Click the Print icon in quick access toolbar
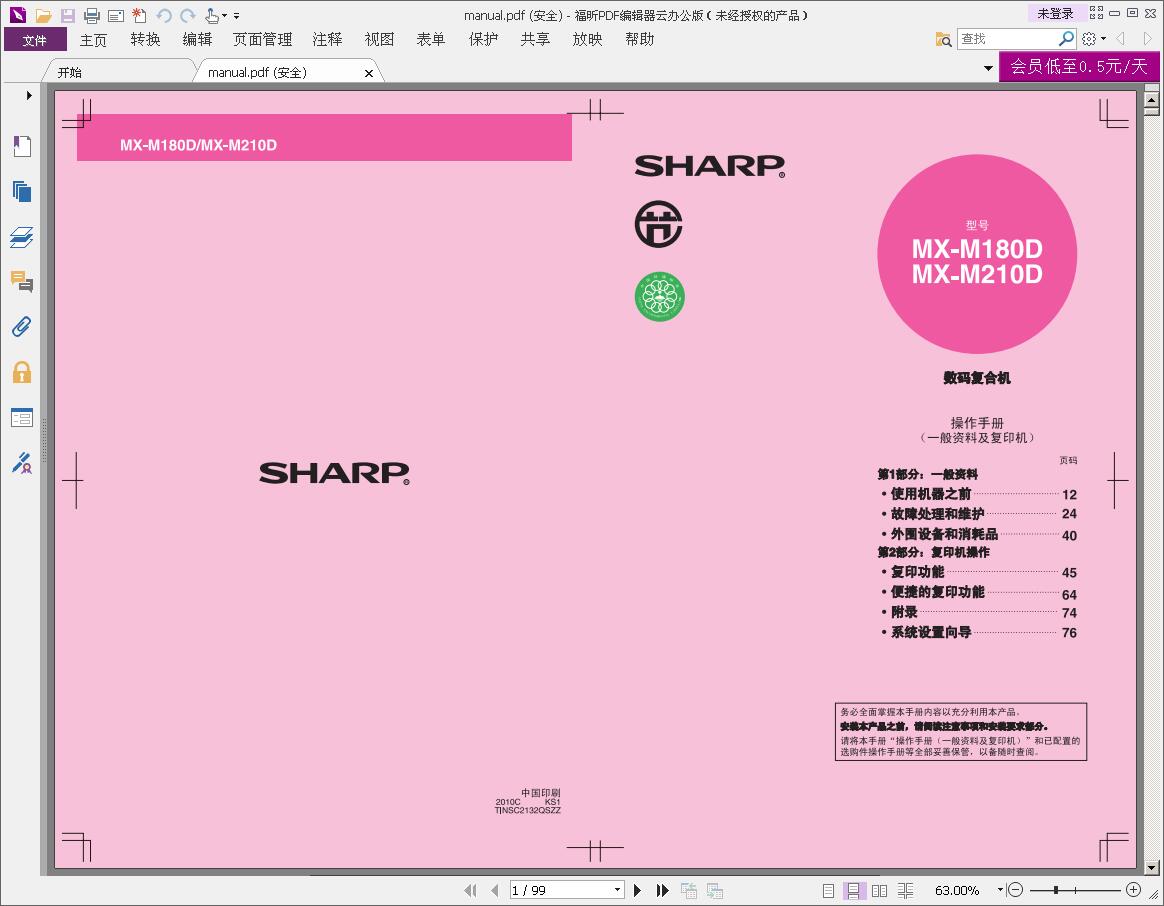1164x906 pixels. pos(91,15)
